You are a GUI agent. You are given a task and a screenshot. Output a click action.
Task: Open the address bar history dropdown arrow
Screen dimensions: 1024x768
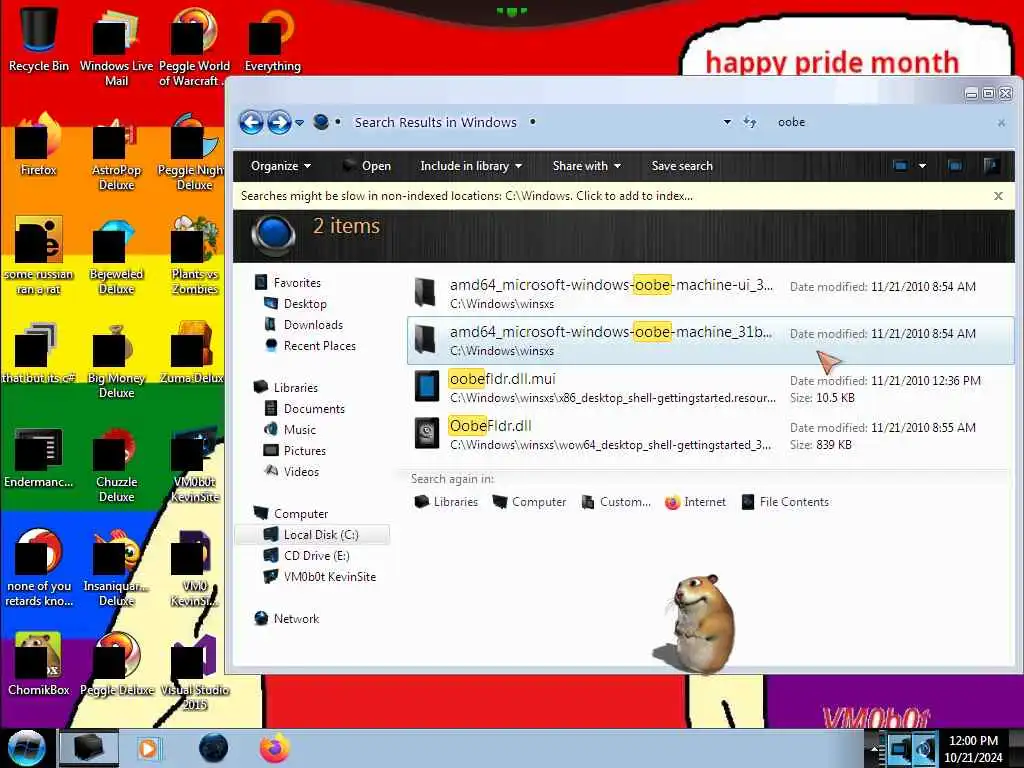727,122
